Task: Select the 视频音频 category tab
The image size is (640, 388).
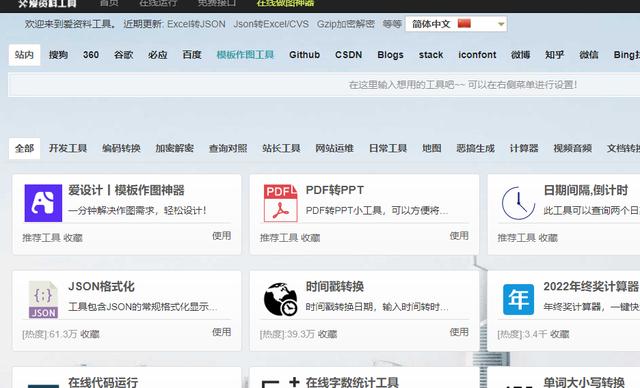Action: (x=573, y=148)
